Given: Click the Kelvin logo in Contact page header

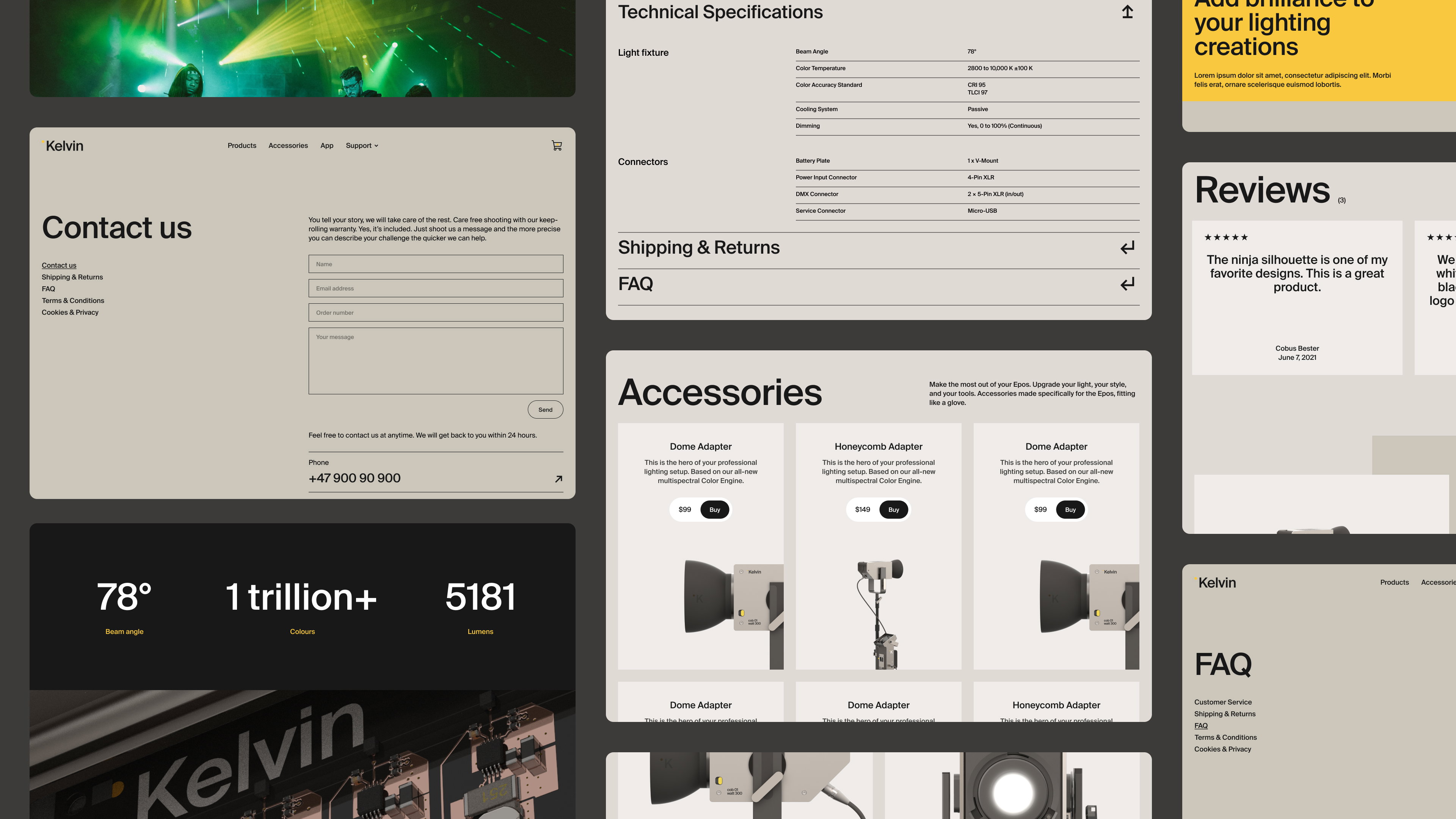Looking at the screenshot, I should tap(63, 146).
